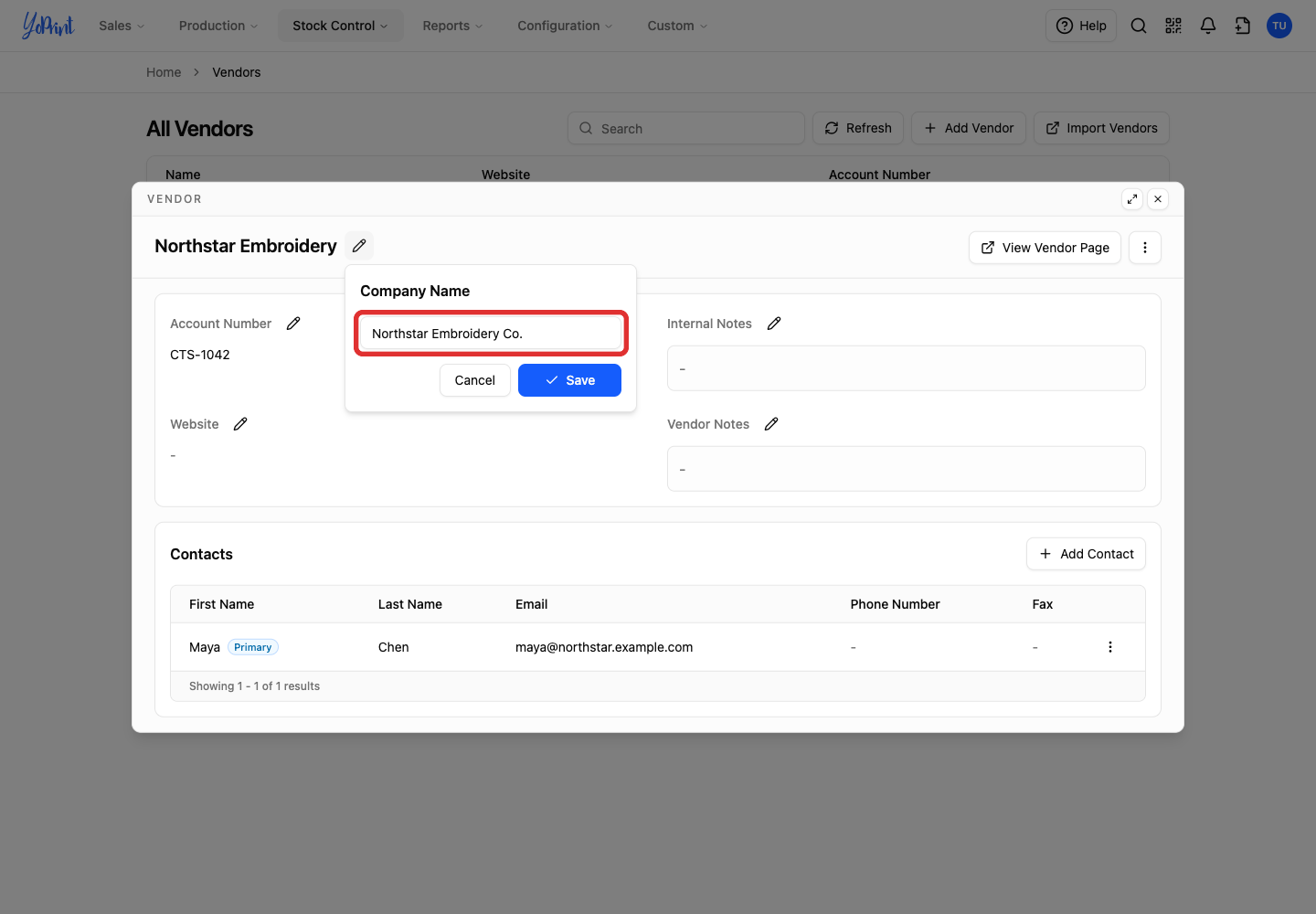The width and height of the screenshot is (1316, 914).
Task: Edit the Website field
Action: 240,424
